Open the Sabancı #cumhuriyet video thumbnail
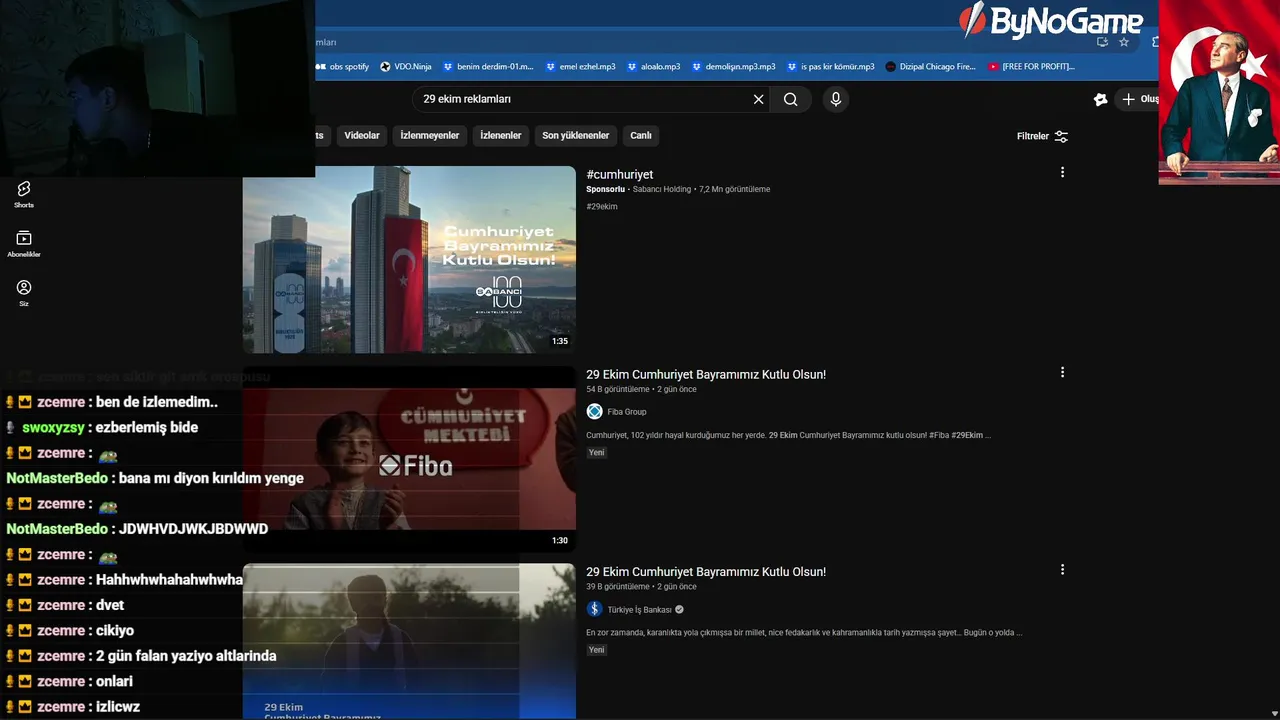The width and height of the screenshot is (1280, 720). [409, 259]
